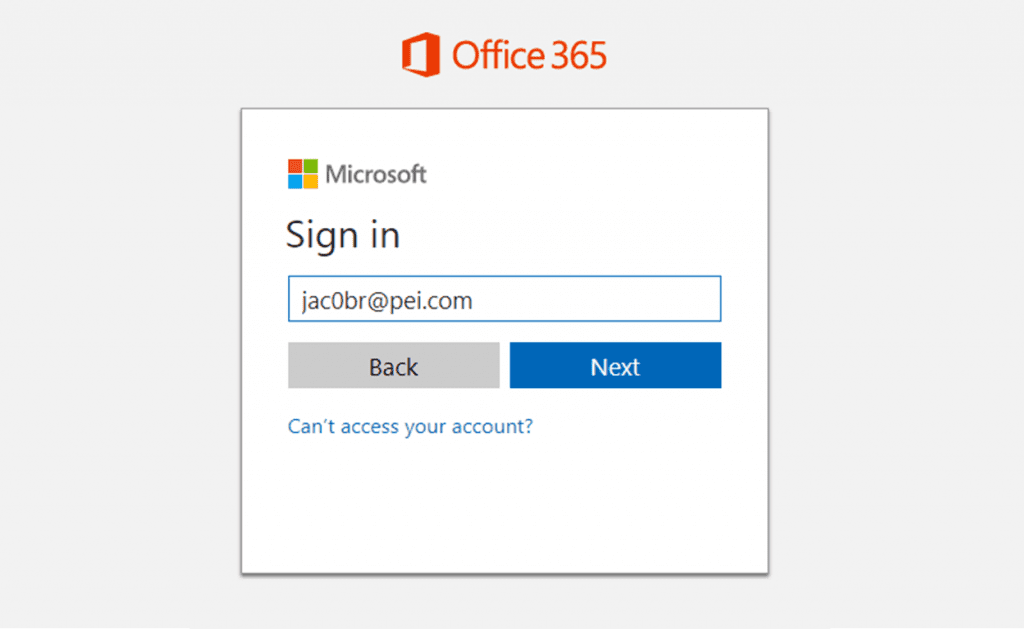Click the orange Office 365 book icon
This screenshot has width=1024, height=629.
[422, 55]
